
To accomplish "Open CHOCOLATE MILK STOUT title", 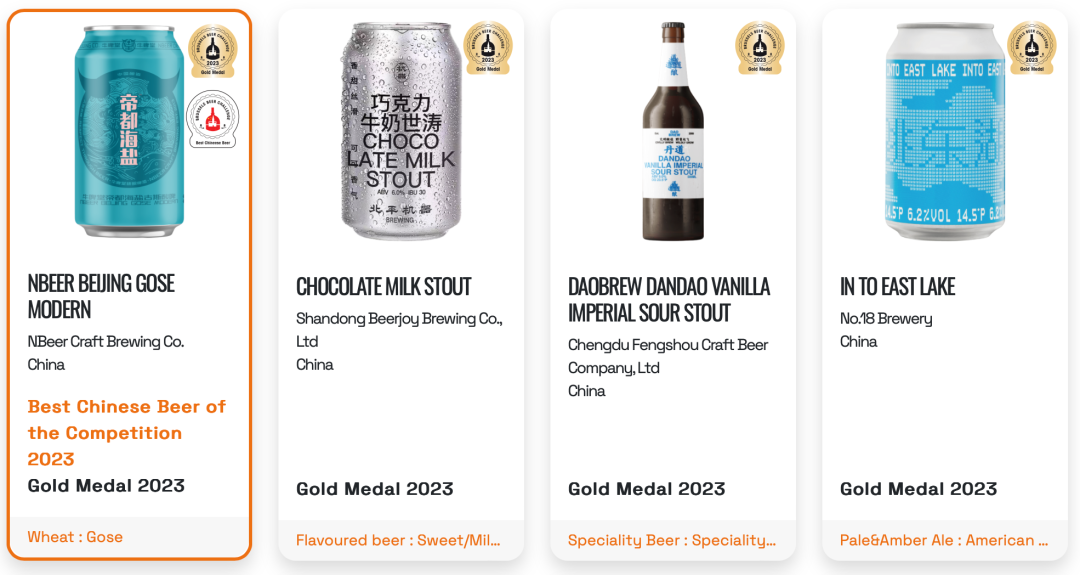I will (x=384, y=286).
